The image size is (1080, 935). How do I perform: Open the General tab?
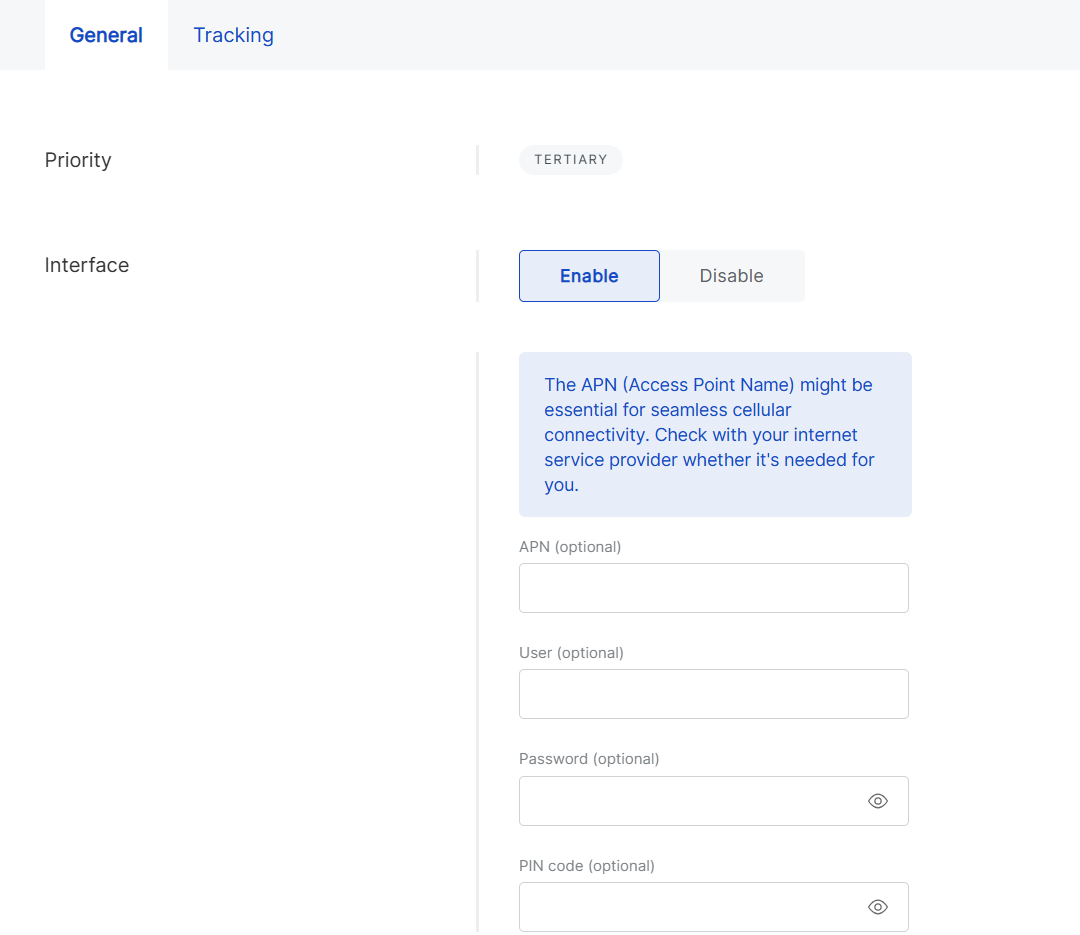coord(106,35)
